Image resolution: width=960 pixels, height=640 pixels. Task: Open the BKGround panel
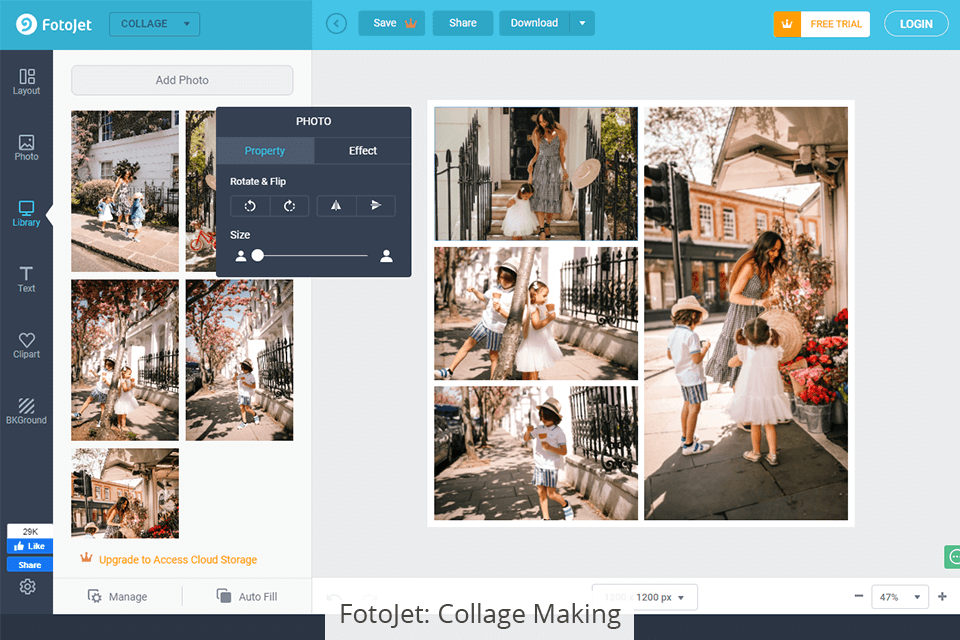tap(26, 412)
